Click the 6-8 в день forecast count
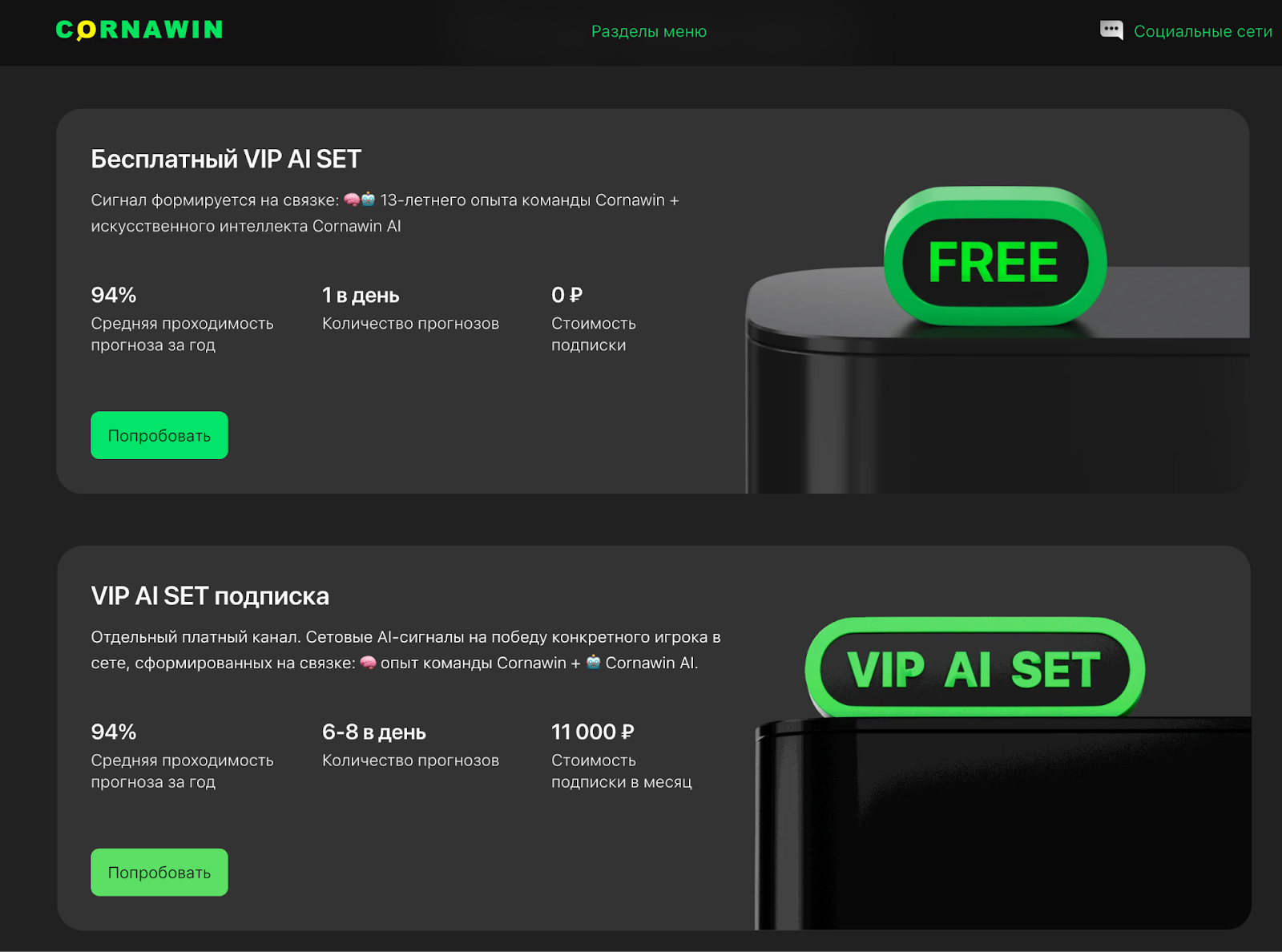 [x=373, y=732]
